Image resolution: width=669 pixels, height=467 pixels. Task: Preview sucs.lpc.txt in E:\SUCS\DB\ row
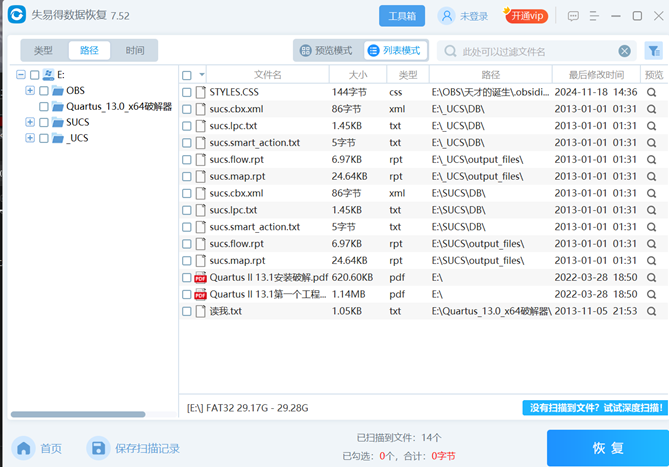click(651, 210)
